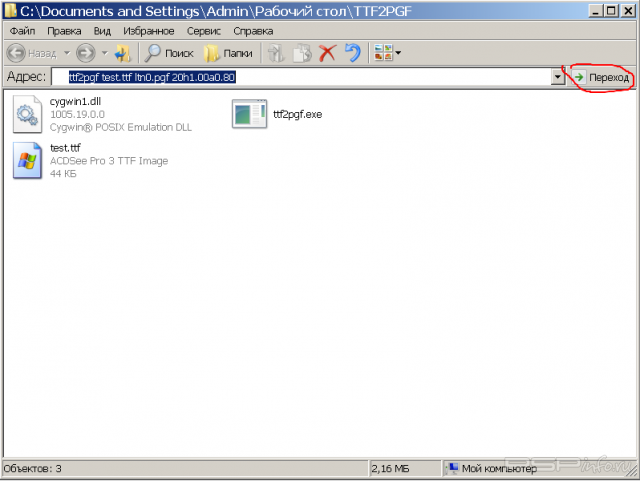The height and width of the screenshot is (481, 640).
Task: Click the red X Delete icon
Action: click(x=327, y=53)
